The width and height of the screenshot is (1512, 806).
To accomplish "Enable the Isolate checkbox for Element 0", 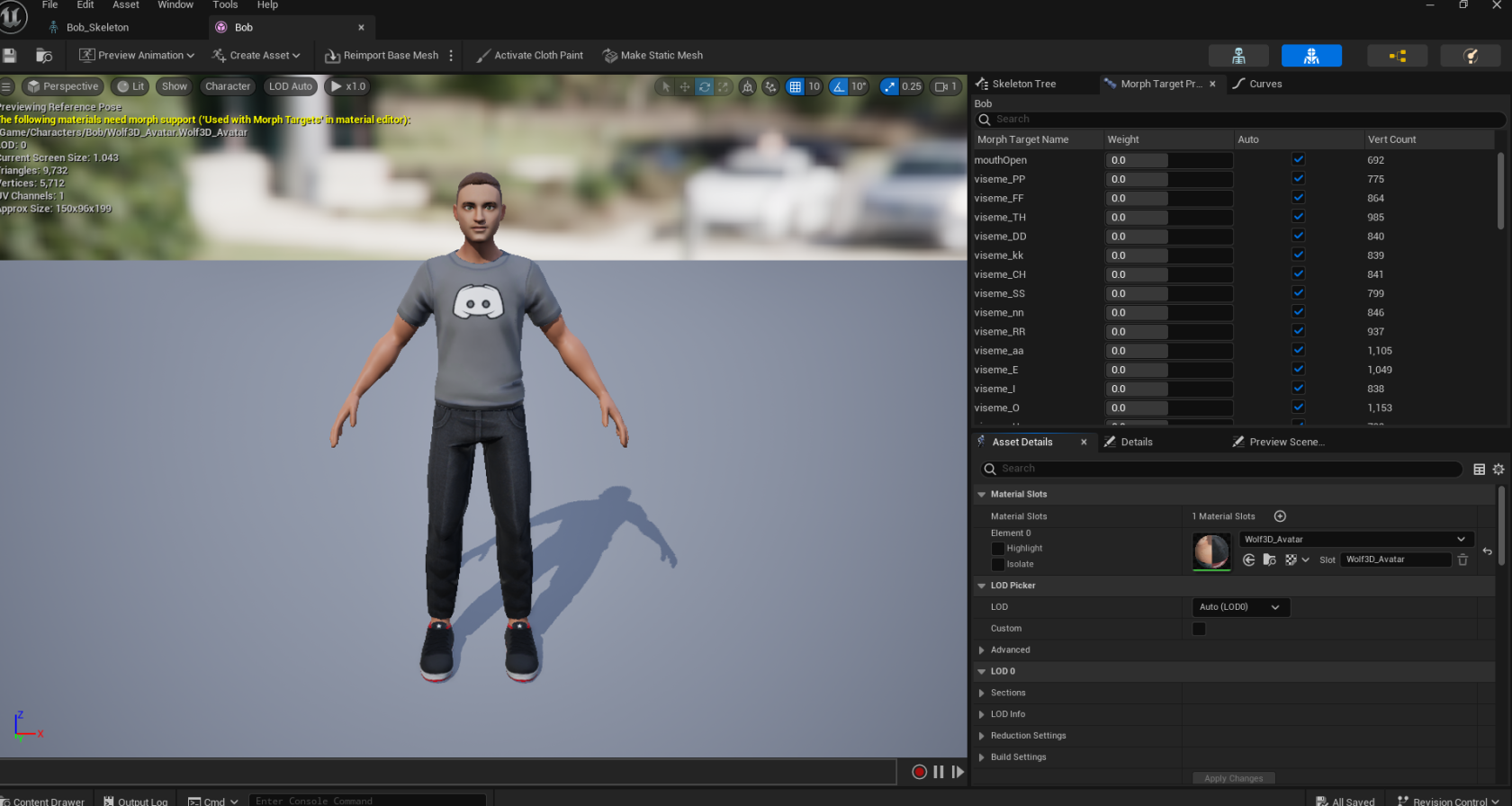I will [997, 565].
